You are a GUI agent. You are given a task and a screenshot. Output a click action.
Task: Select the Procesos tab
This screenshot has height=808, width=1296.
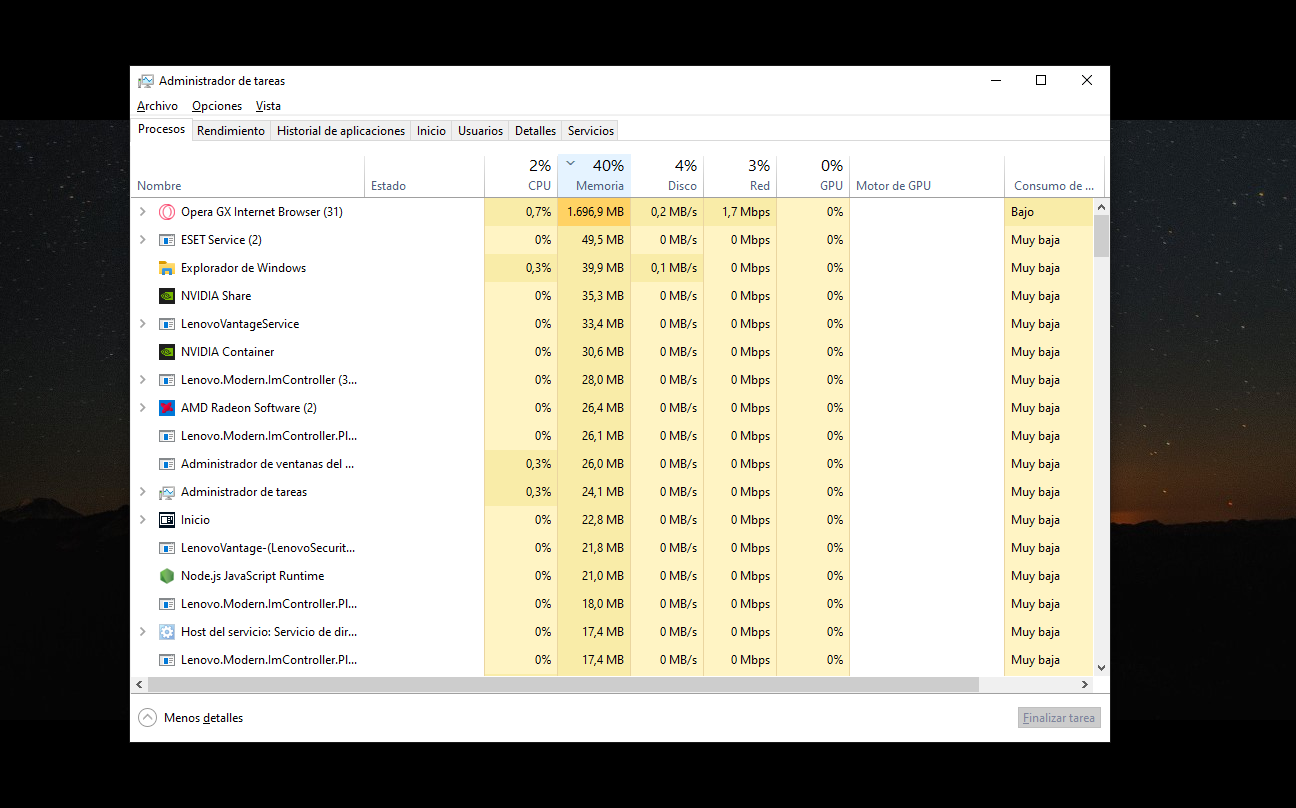click(162, 129)
